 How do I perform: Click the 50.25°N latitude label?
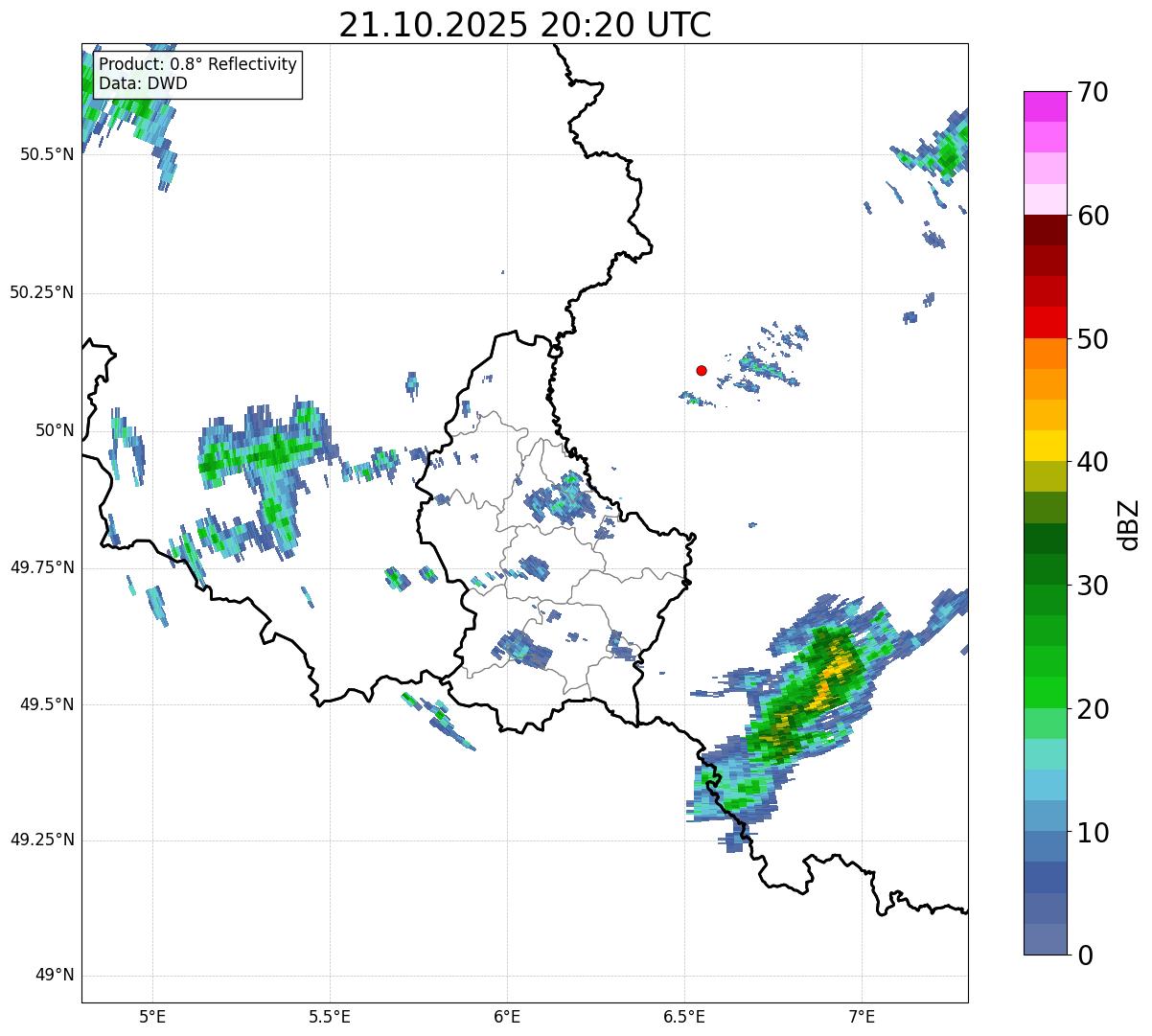point(42,292)
